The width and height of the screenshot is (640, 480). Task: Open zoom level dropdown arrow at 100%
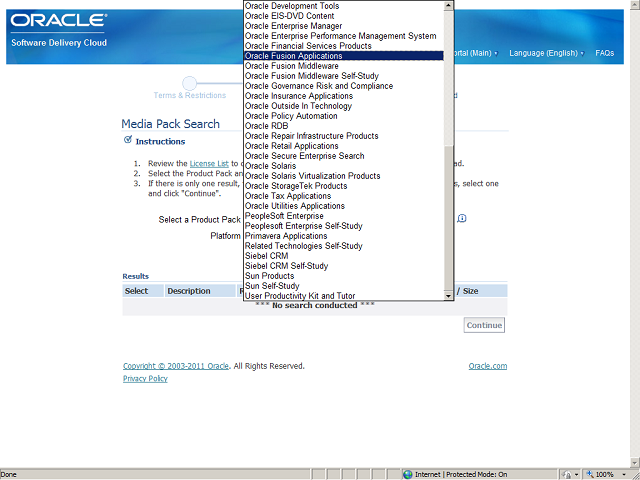pyautogui.click(x=624, y=474)
